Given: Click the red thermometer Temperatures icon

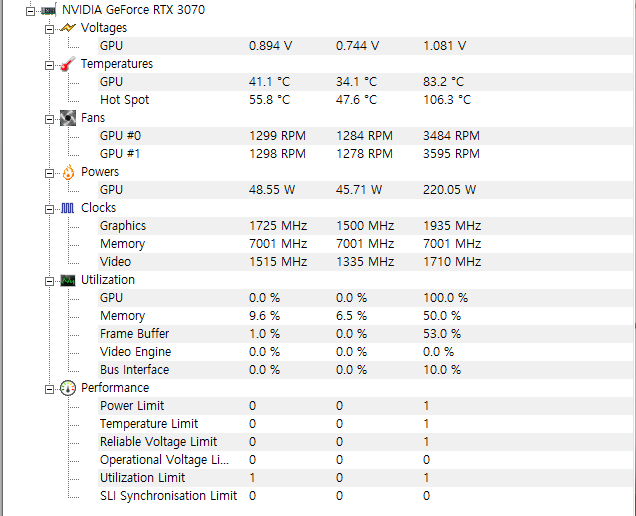Looking at the screenshot, I should (x=68, y=64).
